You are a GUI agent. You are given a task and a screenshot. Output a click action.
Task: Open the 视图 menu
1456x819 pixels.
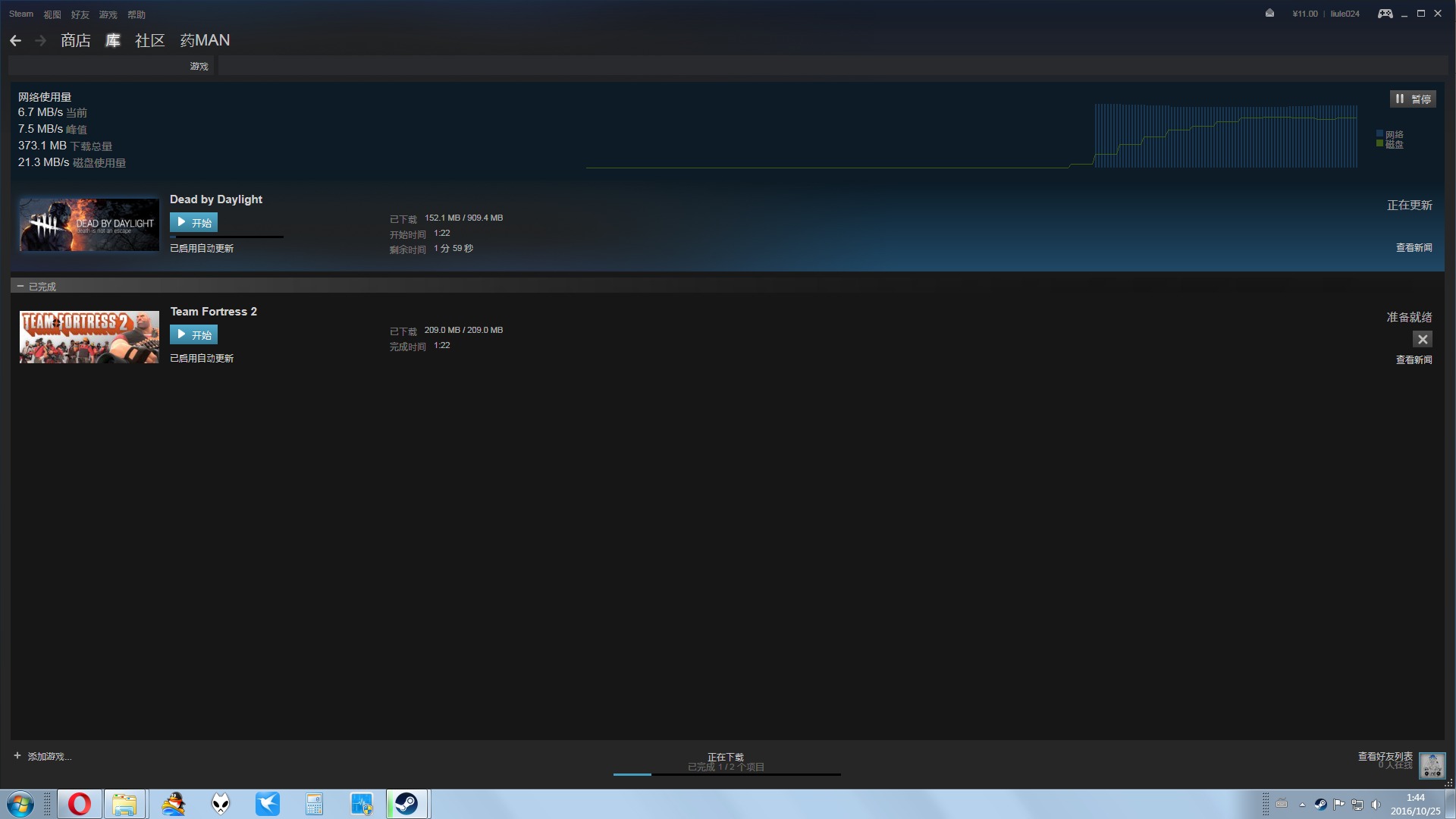tap(52, 14)
